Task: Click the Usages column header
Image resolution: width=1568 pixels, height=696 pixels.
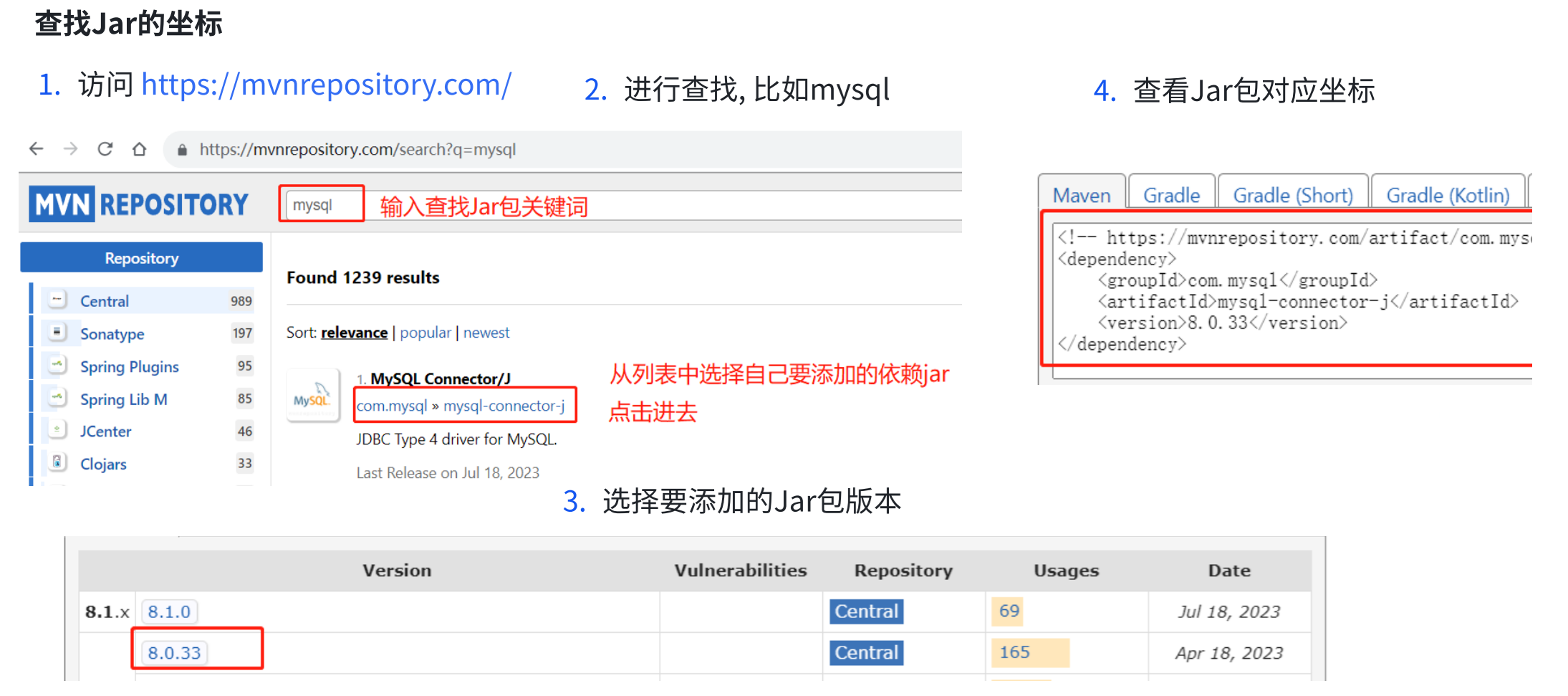Action: 1066,571
